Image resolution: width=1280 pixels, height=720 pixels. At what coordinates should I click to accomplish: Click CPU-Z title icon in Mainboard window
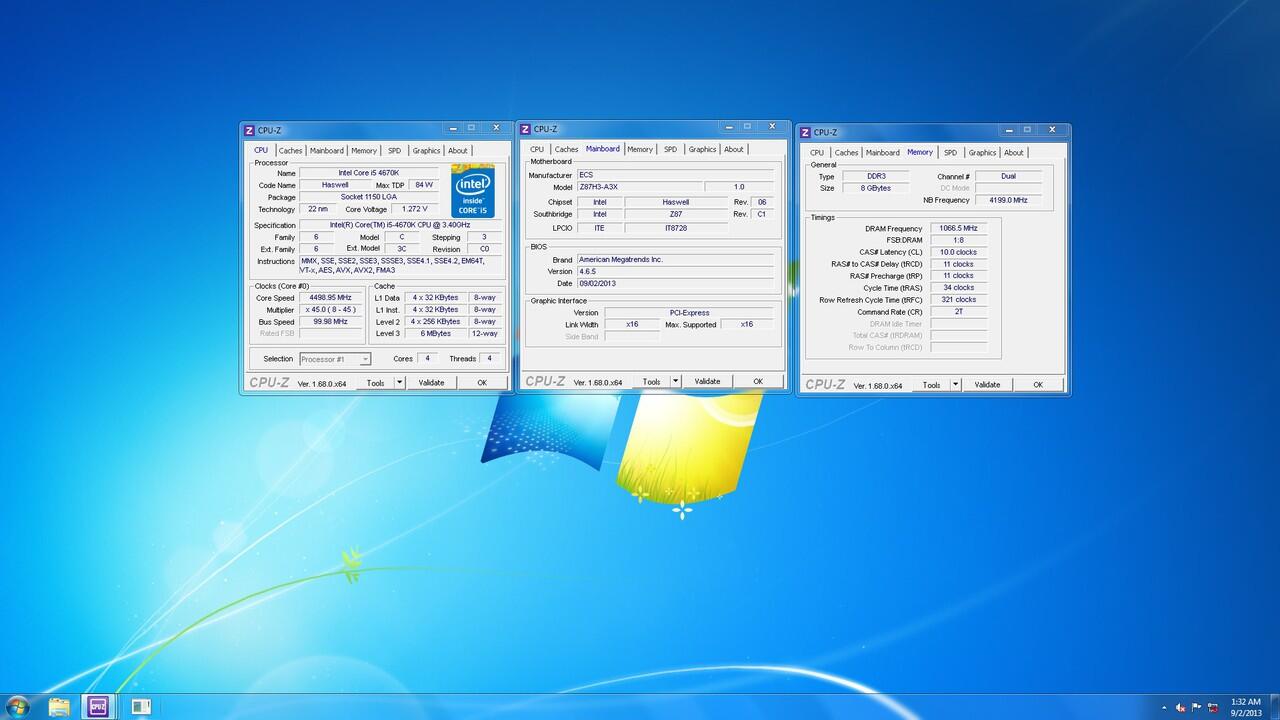tap(525, 129)
